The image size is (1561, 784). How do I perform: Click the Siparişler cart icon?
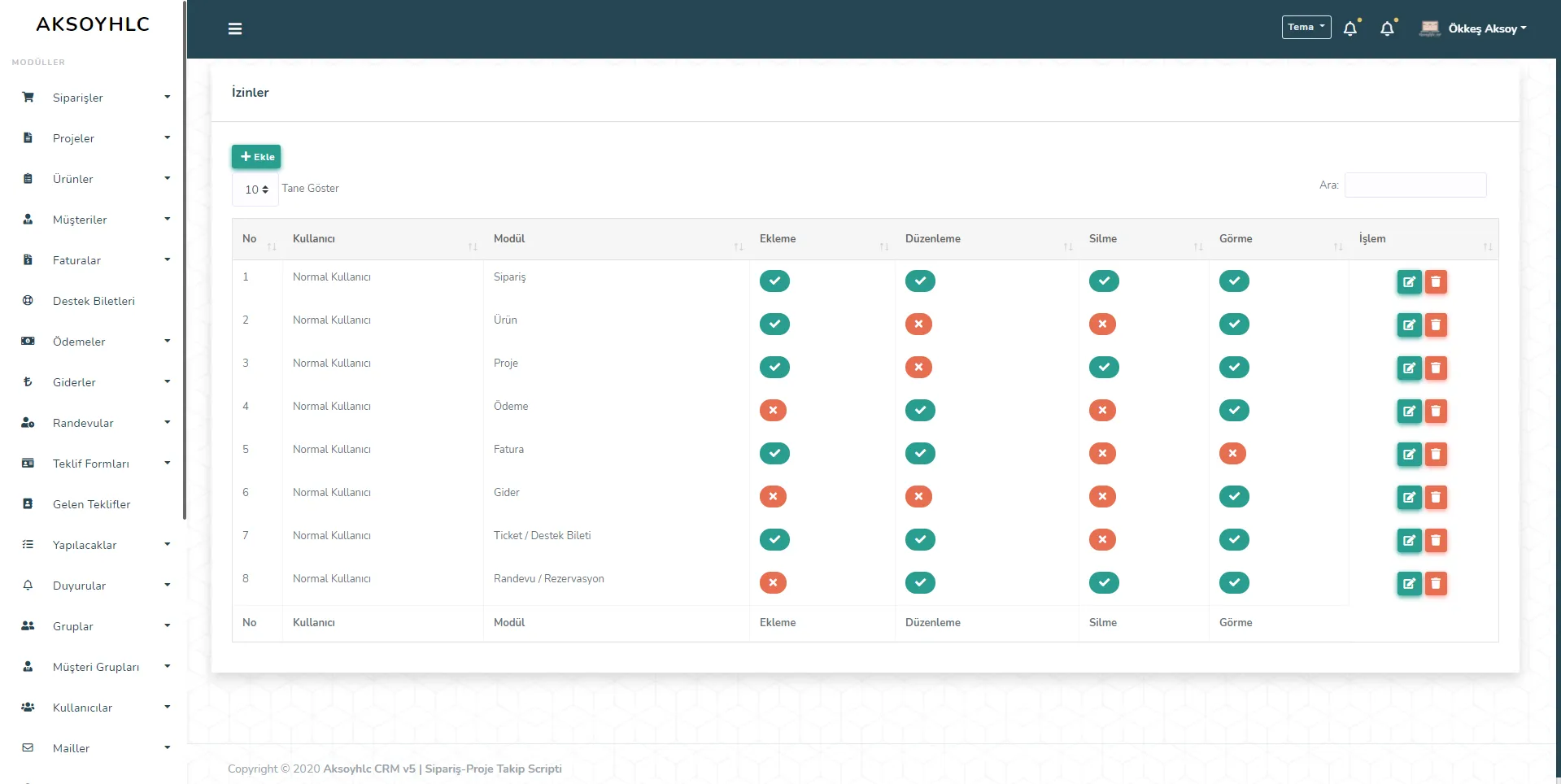point(28,98)
